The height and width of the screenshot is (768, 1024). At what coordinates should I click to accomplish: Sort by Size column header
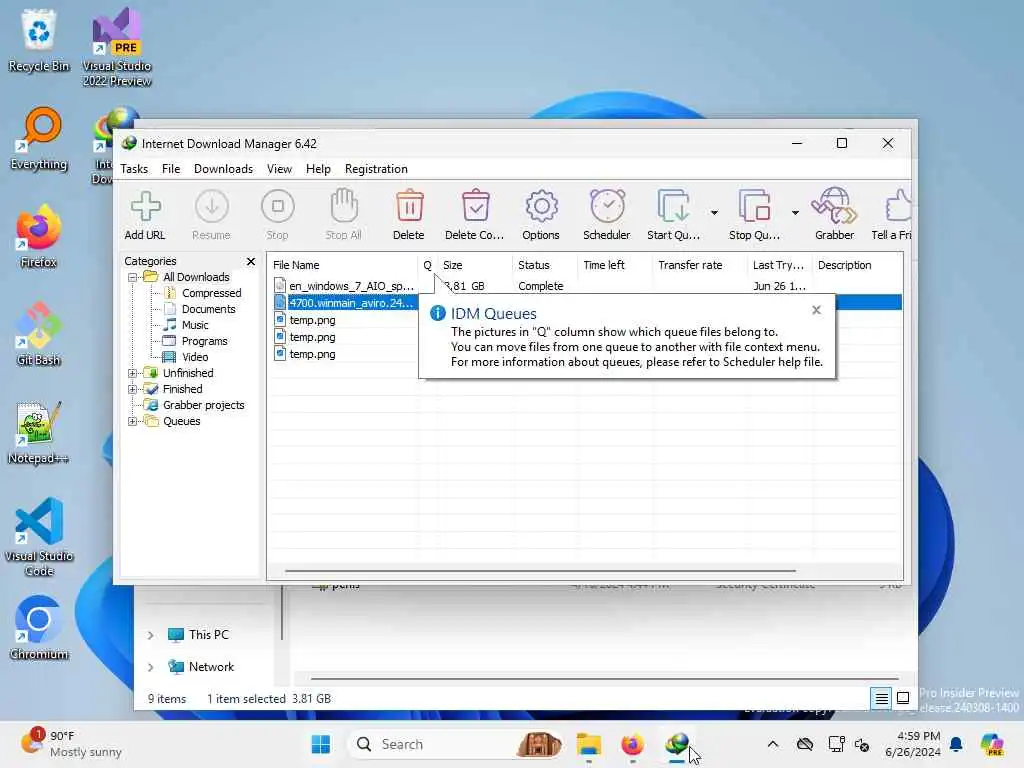475,265
